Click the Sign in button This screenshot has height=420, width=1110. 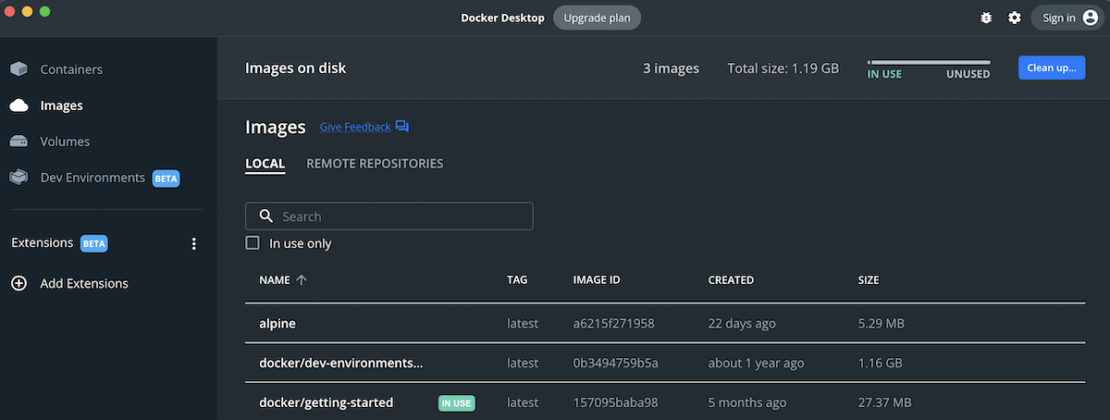(1067, 18)
